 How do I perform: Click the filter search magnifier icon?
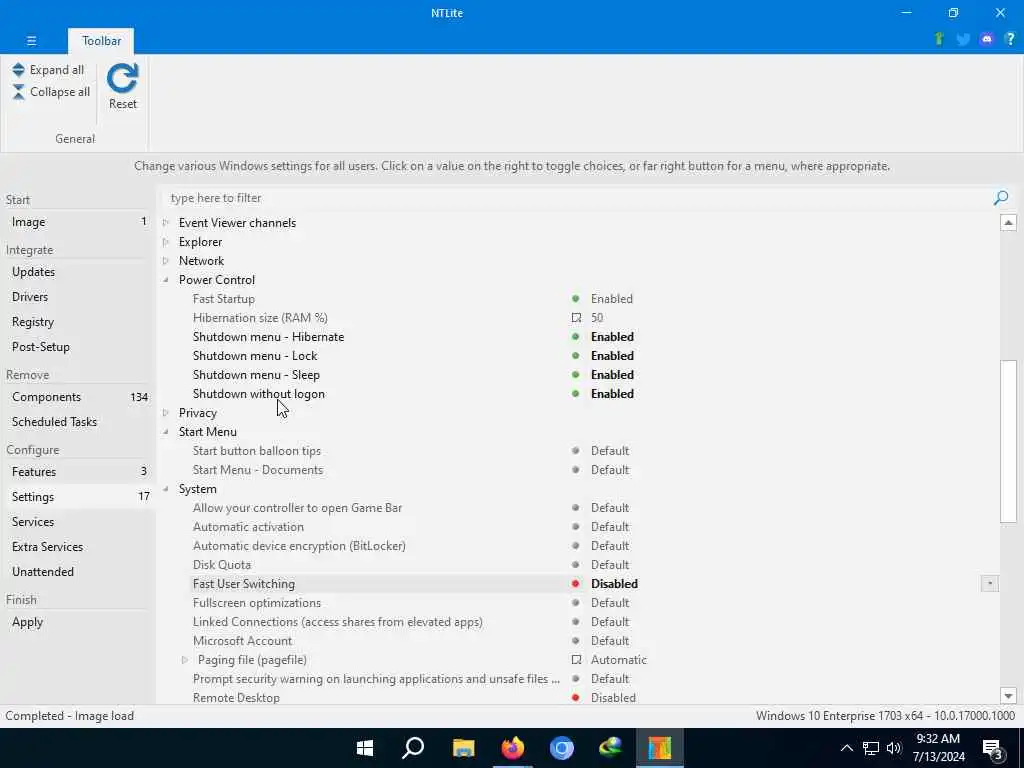tap(1000, 198)
